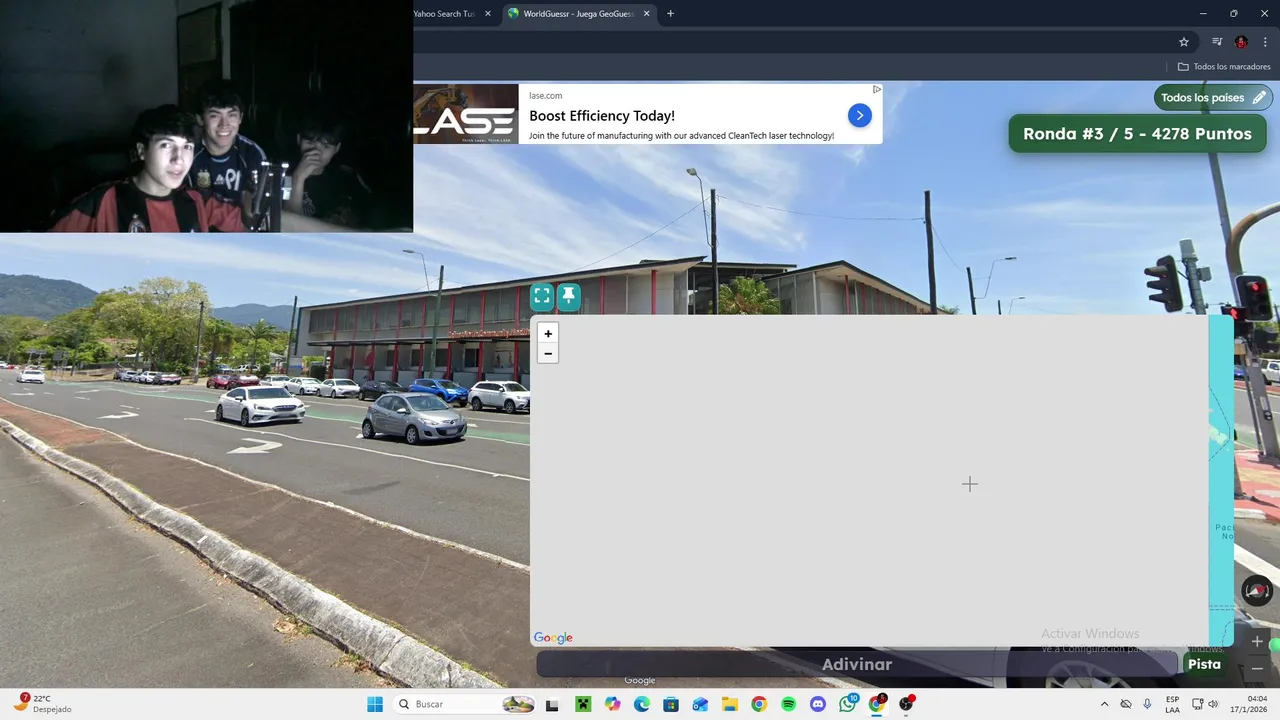Click Google logo on guess map

point(553,638)
